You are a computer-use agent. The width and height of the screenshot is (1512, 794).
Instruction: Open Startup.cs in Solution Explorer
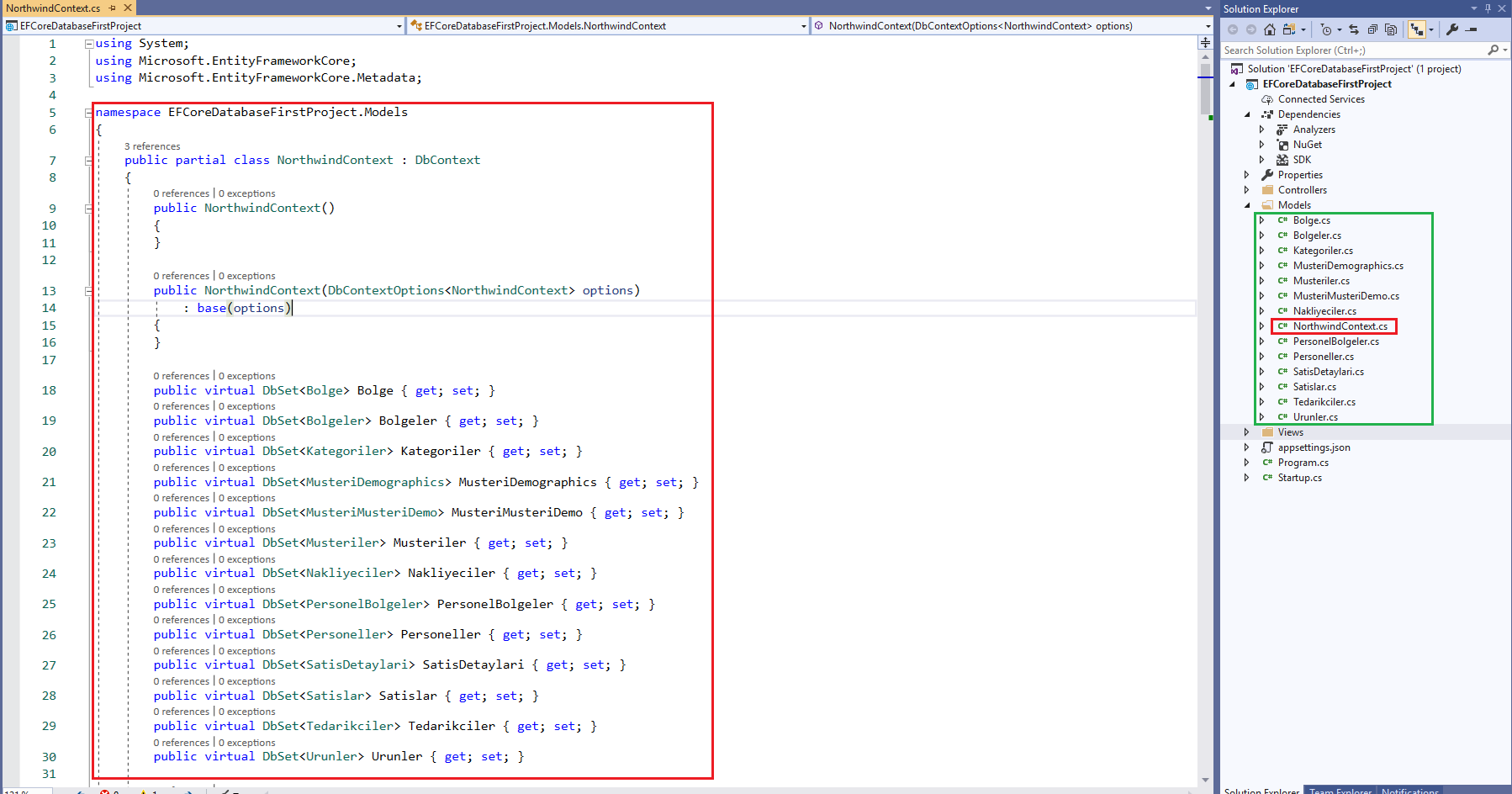coord(1299,478)
